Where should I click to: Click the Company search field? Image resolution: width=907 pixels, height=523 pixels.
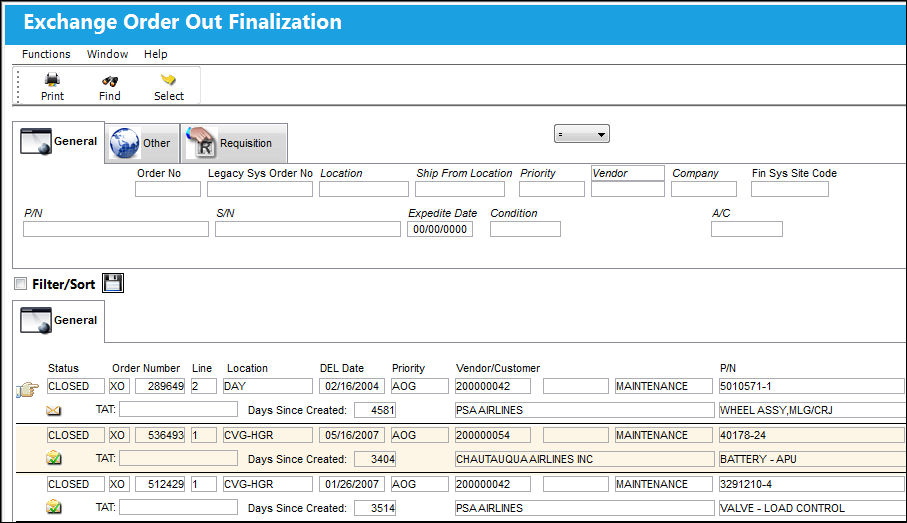click(x=704, y=189)
